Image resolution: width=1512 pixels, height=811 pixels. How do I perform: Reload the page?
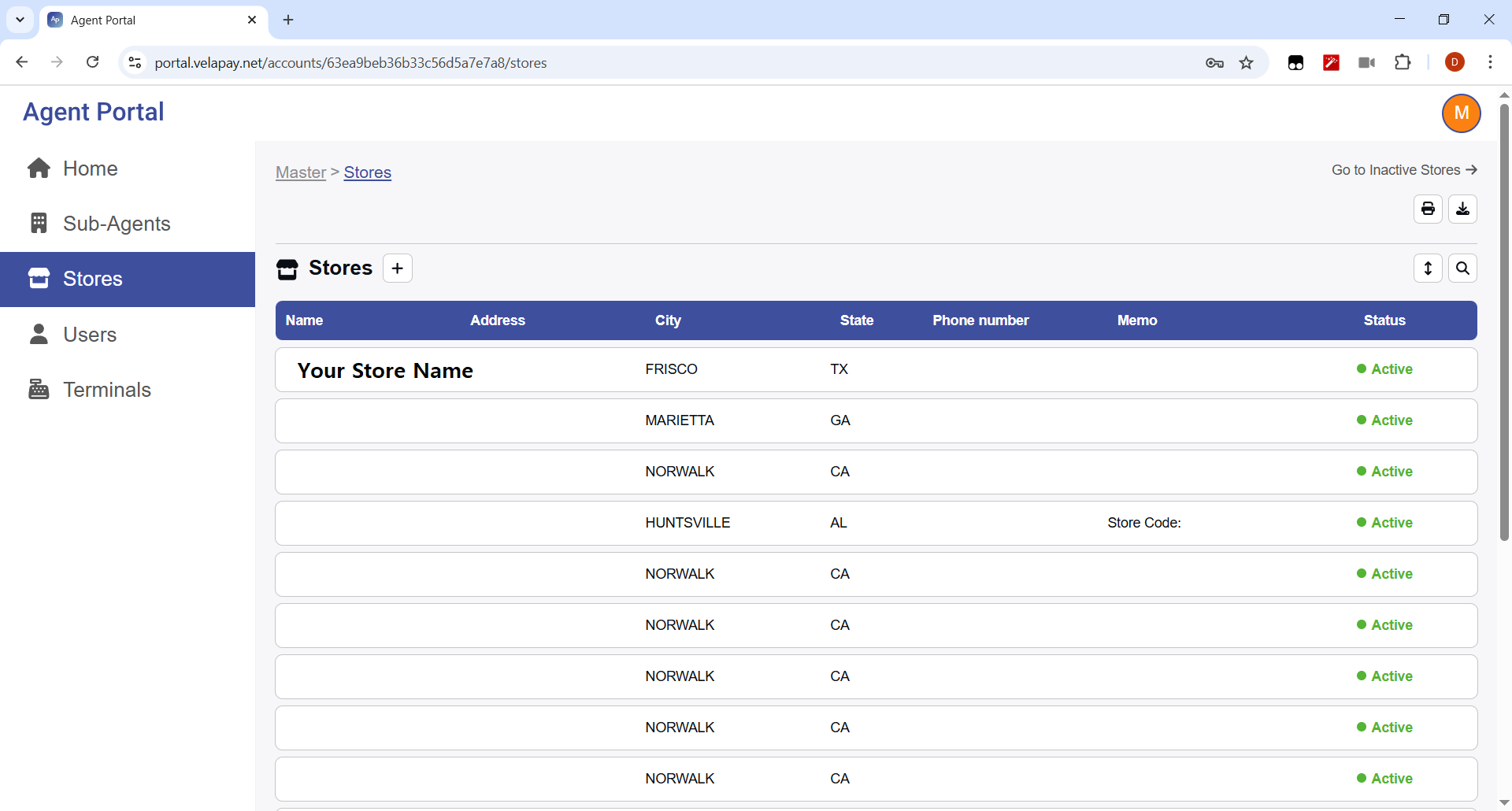click(92, 62)
